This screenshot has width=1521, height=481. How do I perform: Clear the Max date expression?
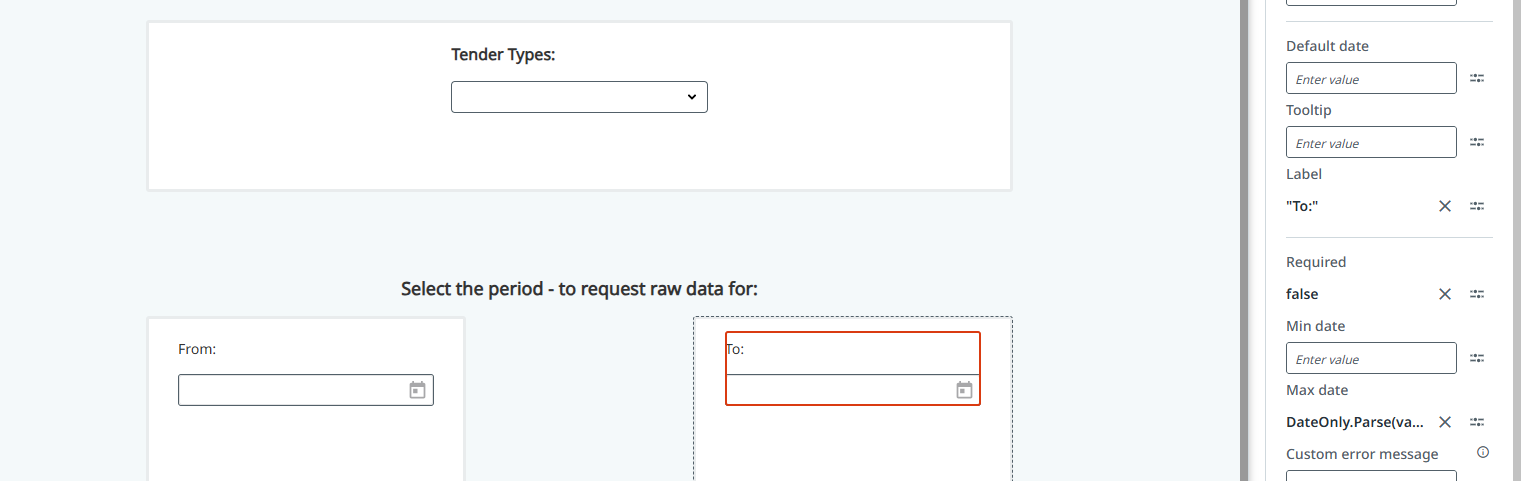click(x=1444, y=422)
